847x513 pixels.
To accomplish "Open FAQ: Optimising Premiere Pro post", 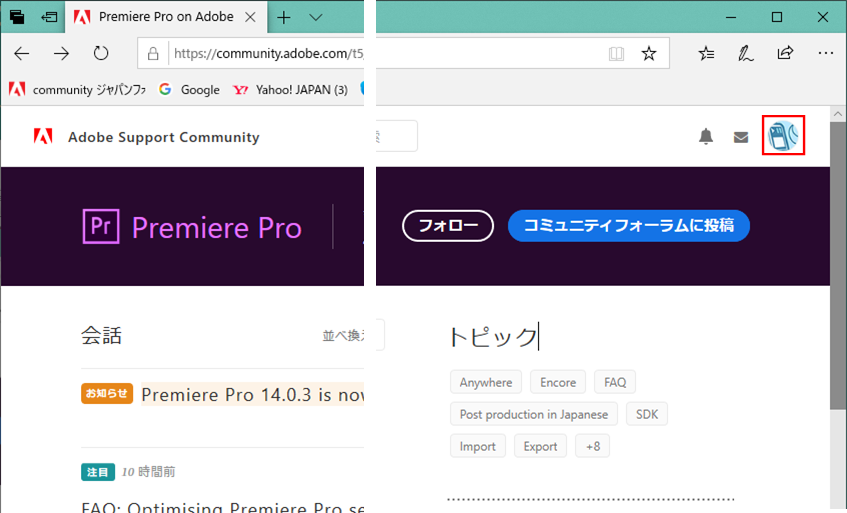I will pyautogui.click(x=223, y=507).
